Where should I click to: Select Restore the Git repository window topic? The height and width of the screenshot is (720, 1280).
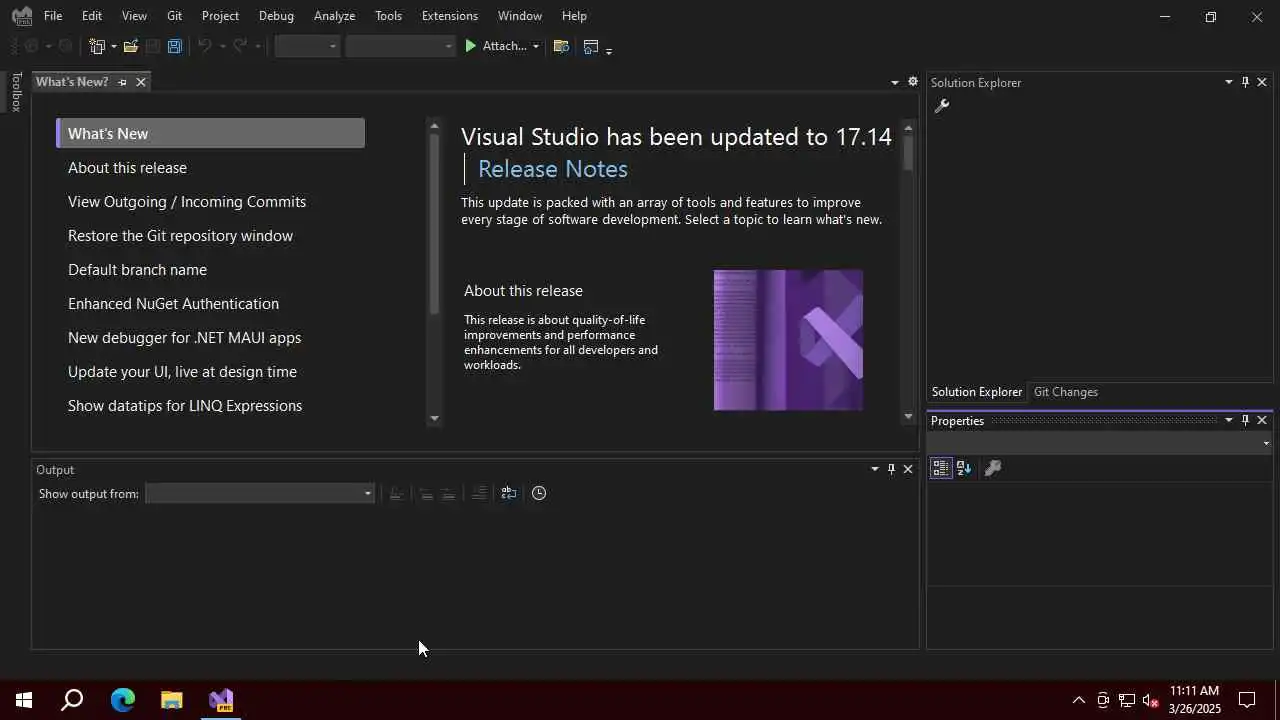(180, 236)
